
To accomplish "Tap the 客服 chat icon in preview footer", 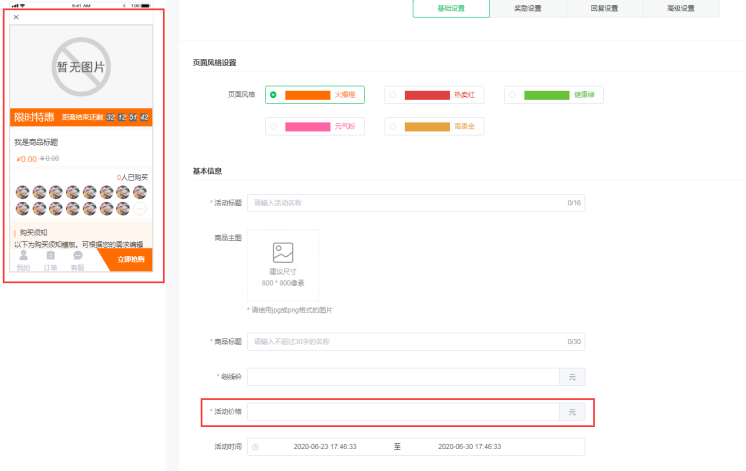I will point(78,255).
